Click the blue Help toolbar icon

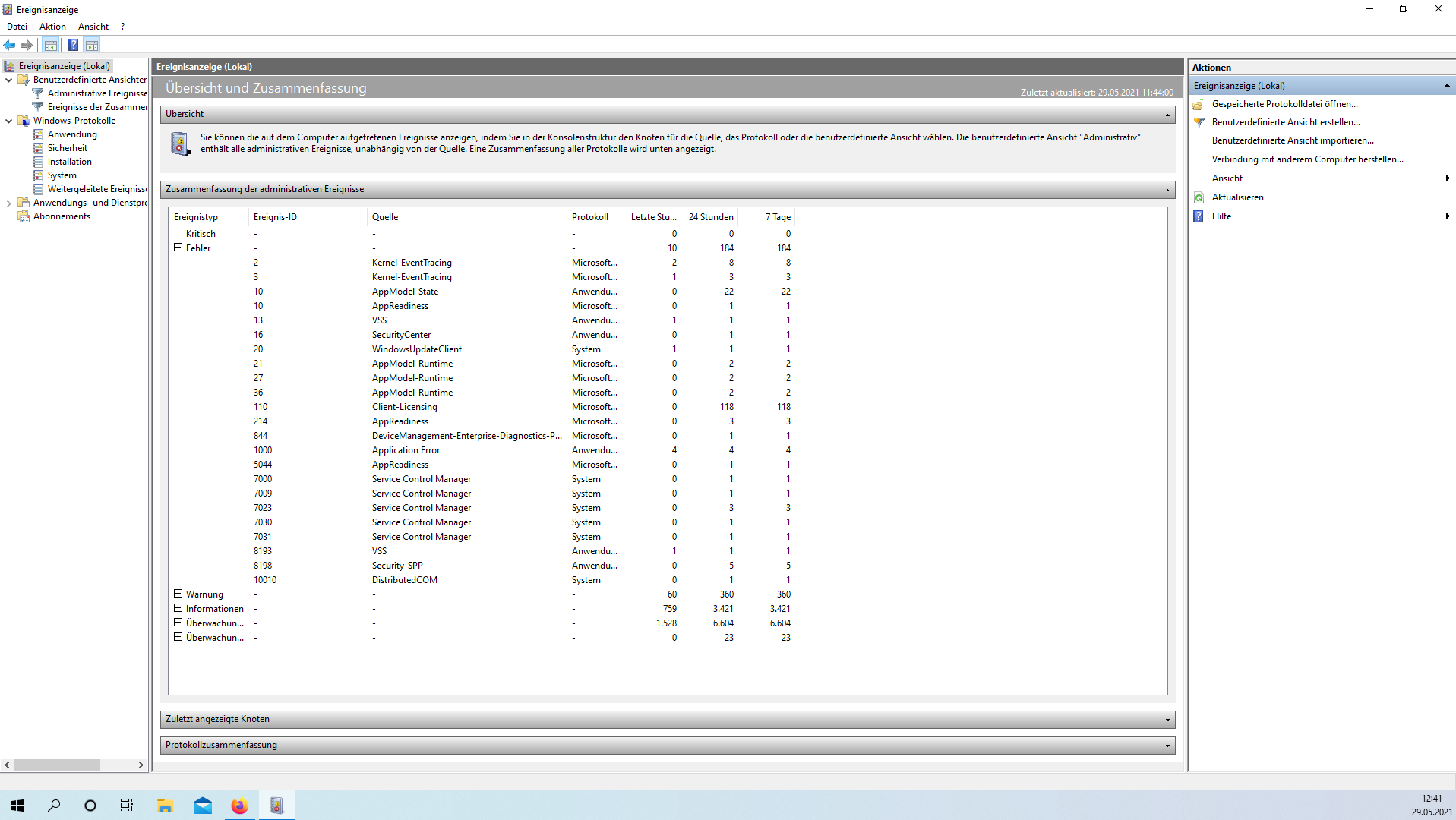pos(73,46)
